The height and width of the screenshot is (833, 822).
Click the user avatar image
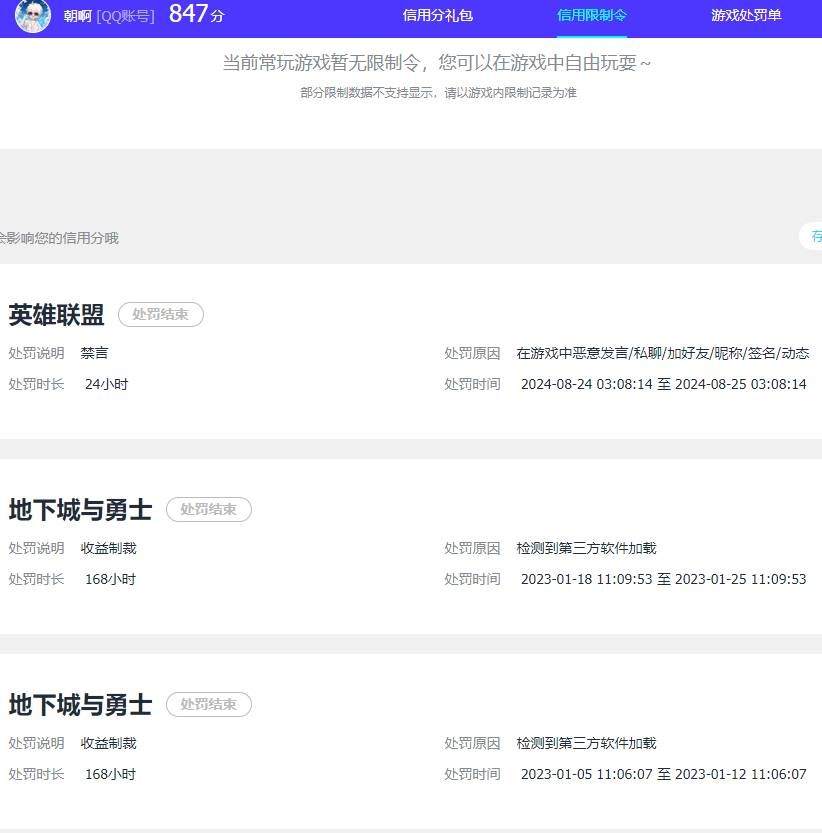pos(33,15)
